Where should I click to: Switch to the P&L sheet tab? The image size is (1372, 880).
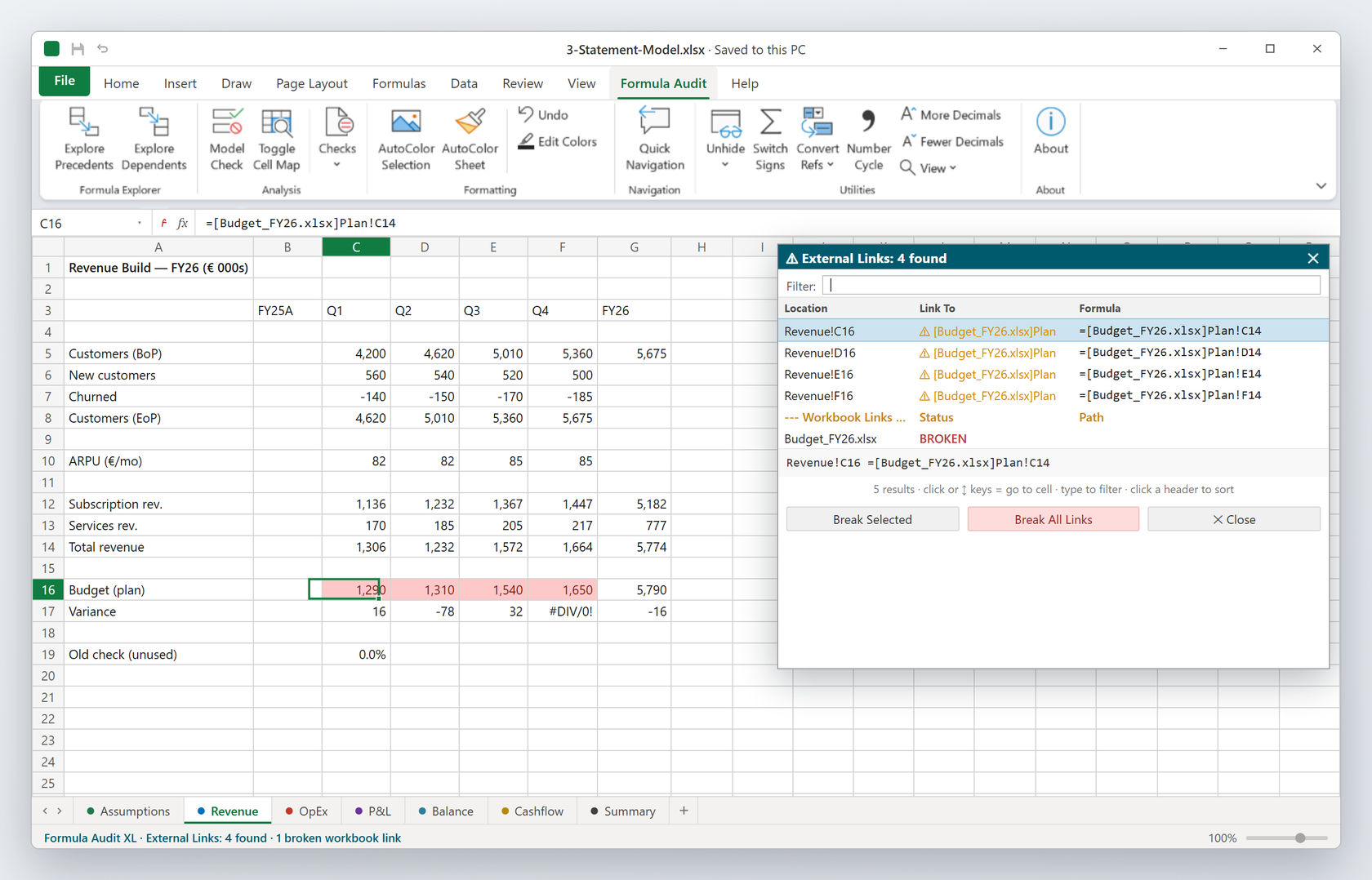pos(373,811)
